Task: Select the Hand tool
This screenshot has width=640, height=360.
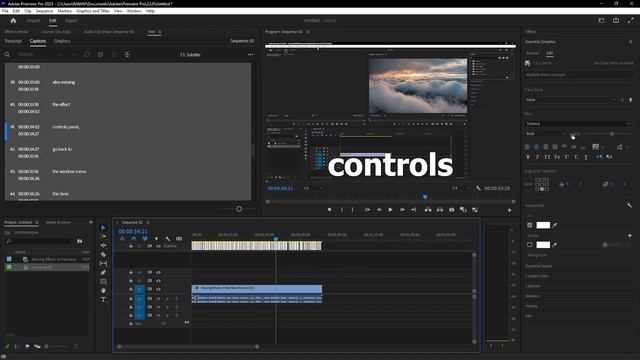Action: (x=103, y=291)
